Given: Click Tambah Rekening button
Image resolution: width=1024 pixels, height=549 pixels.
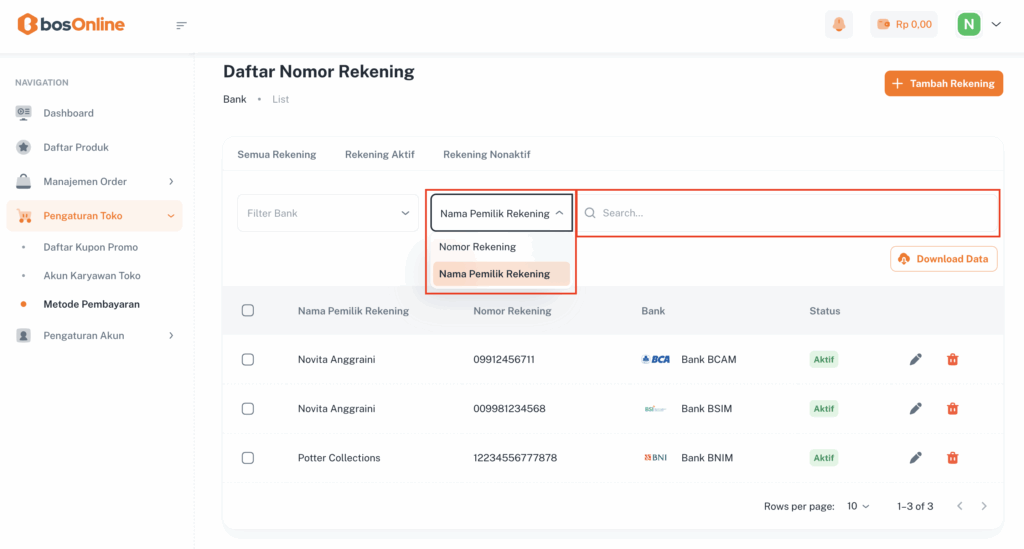Looking at the screenshot, I should (943, 83).
